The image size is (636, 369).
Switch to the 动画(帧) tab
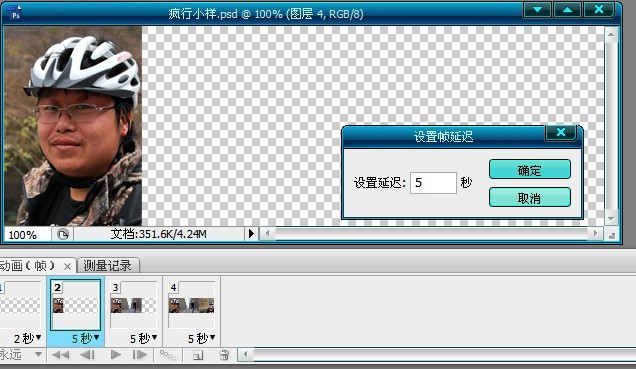pyautogui.click(x=28, y=266)
